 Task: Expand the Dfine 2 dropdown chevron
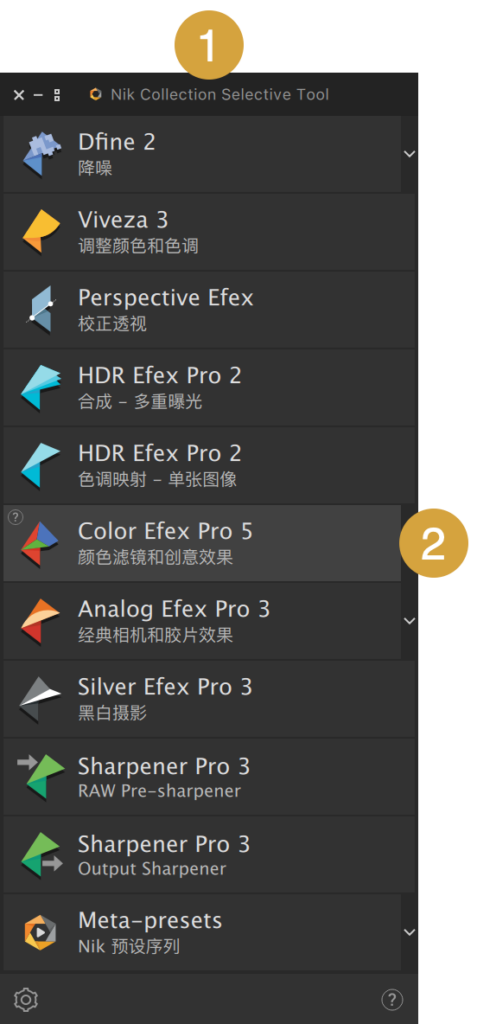click(x=410, y=154)
